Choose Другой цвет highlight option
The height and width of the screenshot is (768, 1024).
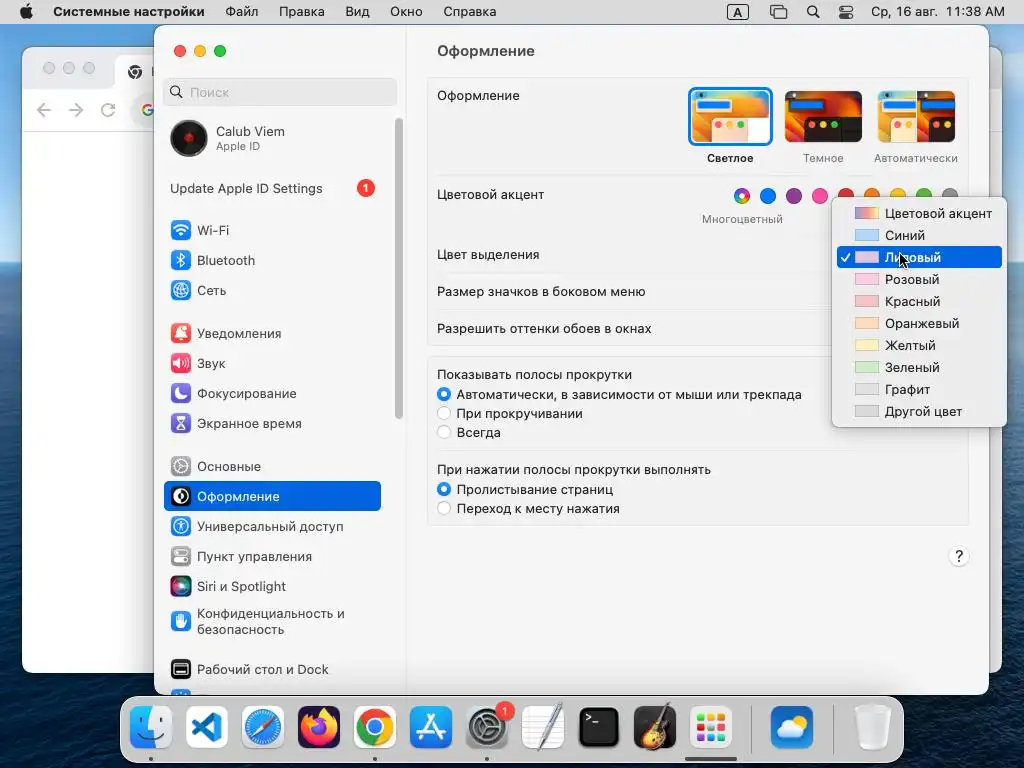[x=919, y=411]
